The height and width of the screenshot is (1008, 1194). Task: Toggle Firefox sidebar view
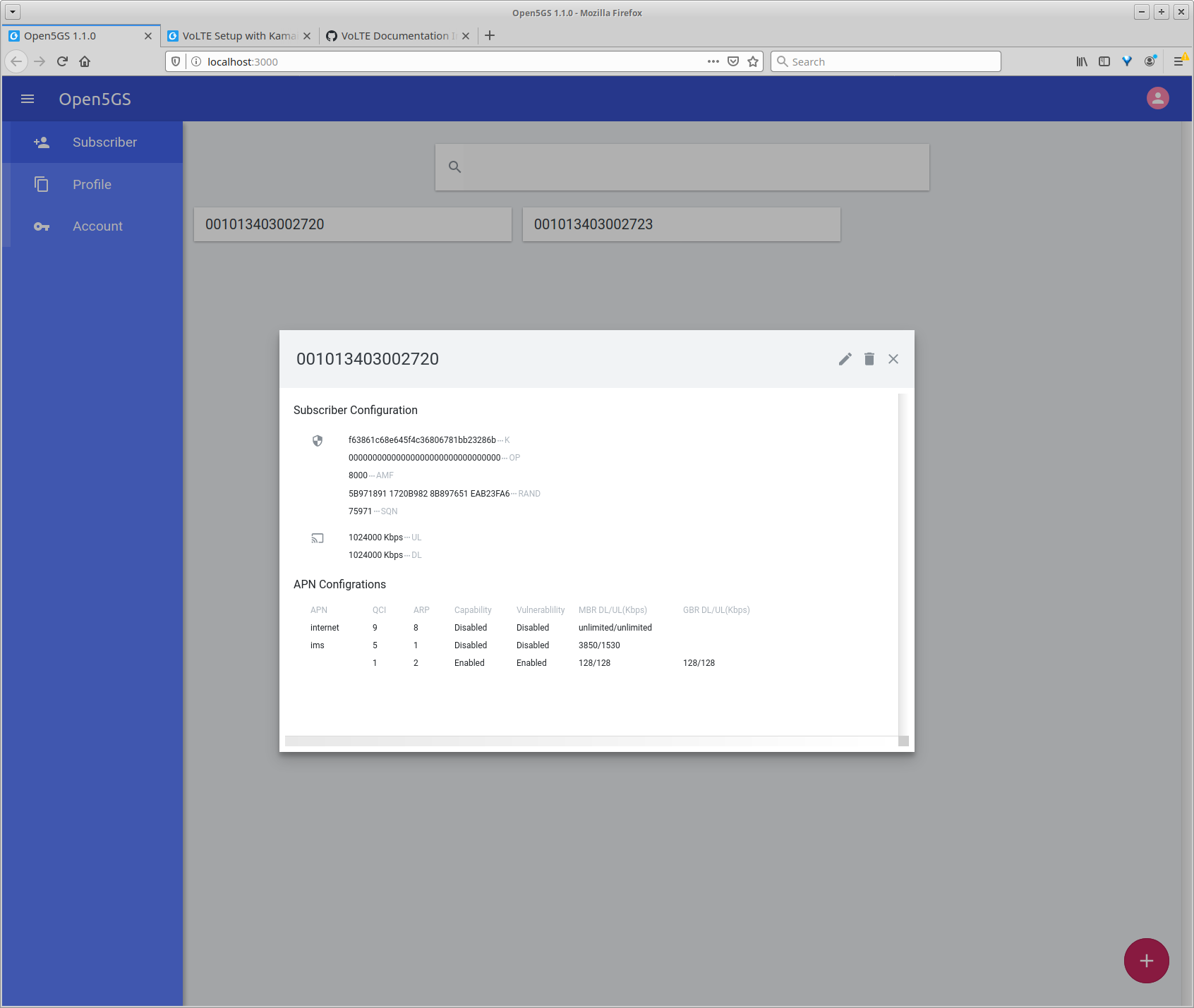pos(1104,61)
